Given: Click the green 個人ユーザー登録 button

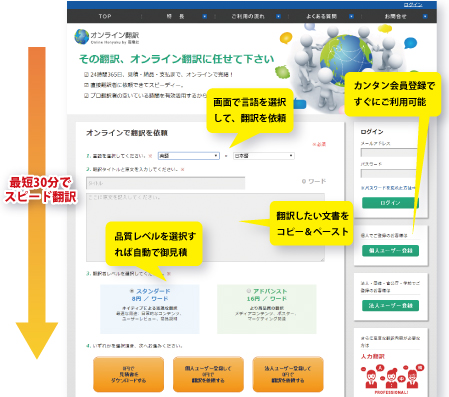Looking at the screenshot, I should (x=390, y=251).
